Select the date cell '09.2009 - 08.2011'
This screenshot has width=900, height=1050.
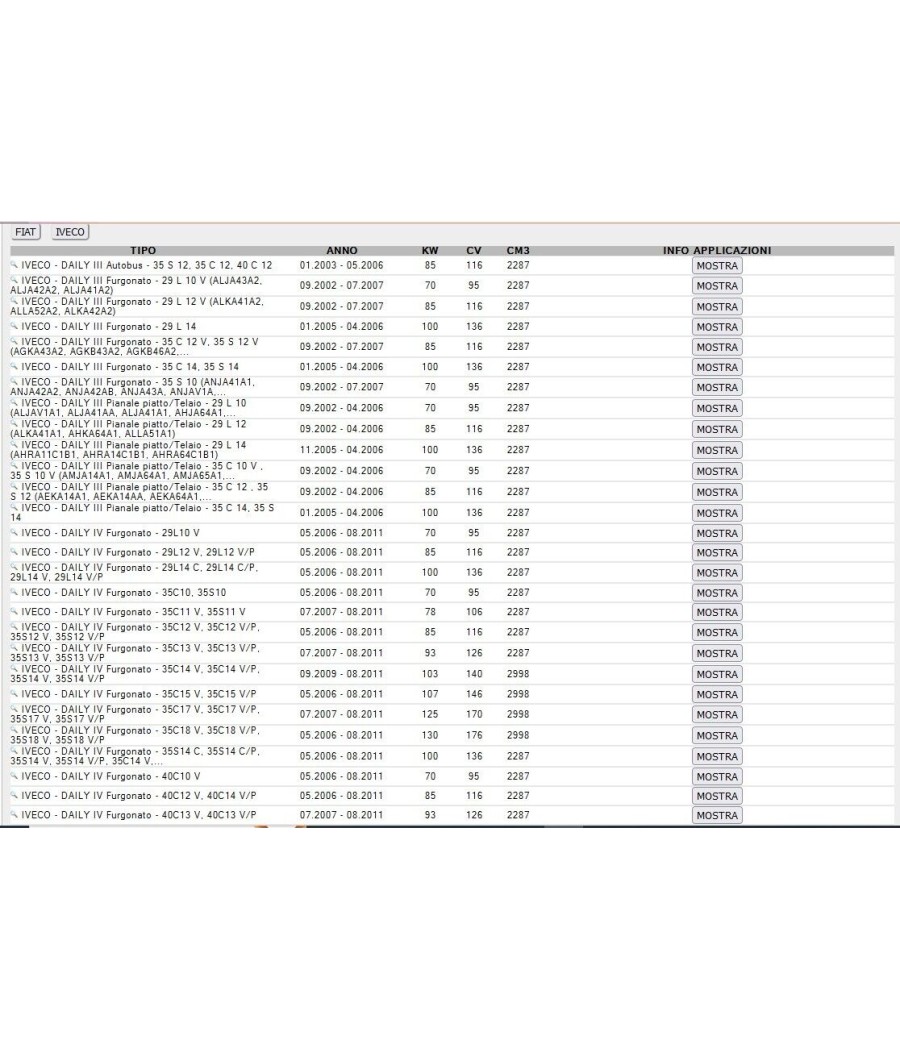342,674
